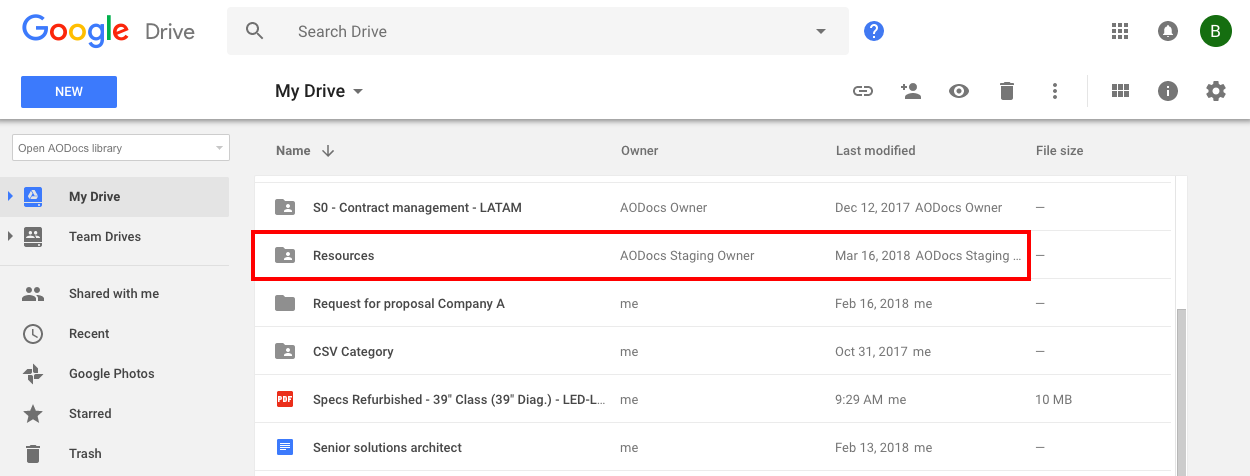Click the File size column header
The image size is (1250, 476).
tap(1059, 151)
